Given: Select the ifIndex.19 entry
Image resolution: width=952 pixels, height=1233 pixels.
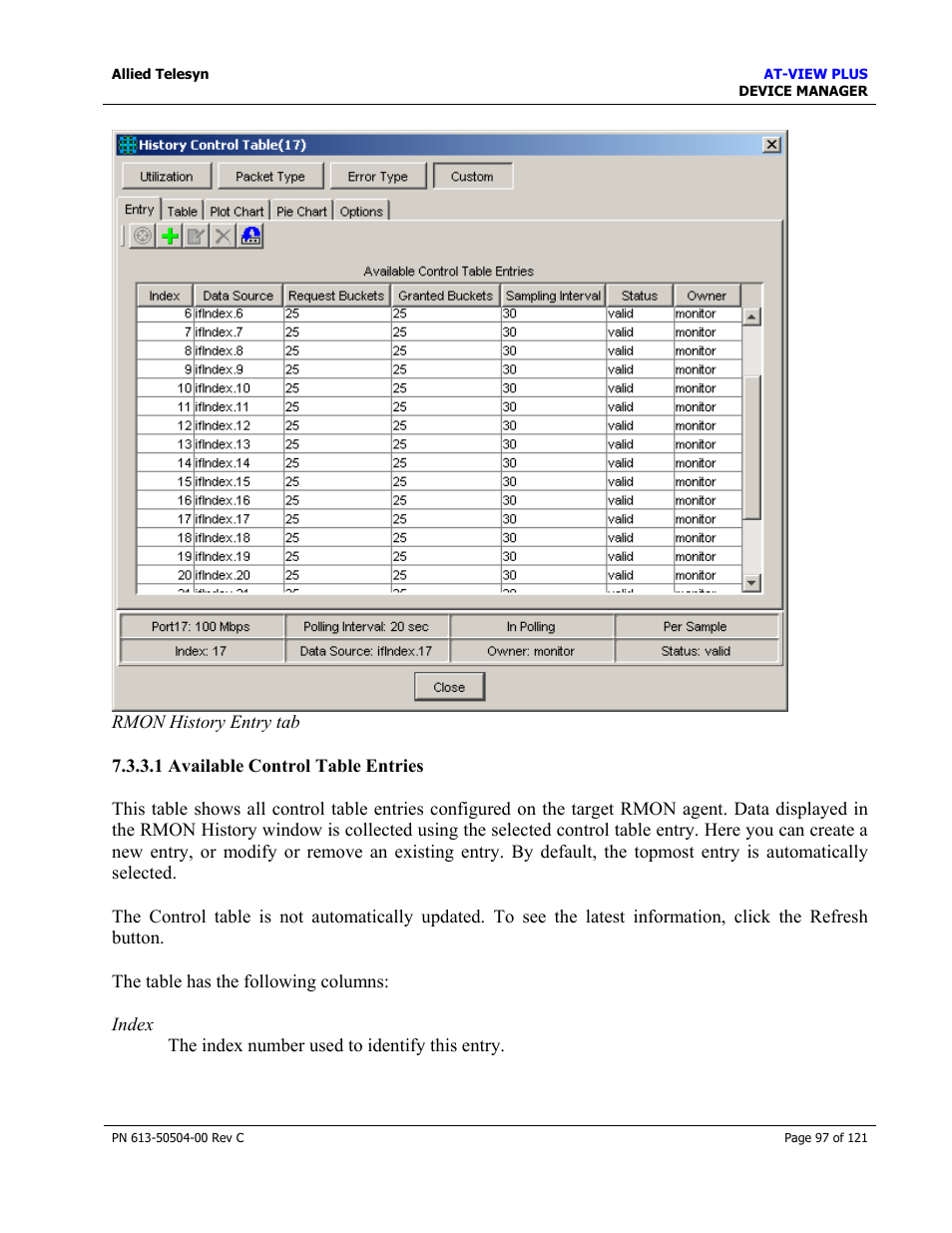Looking at the screenshot, I should 439,557.
